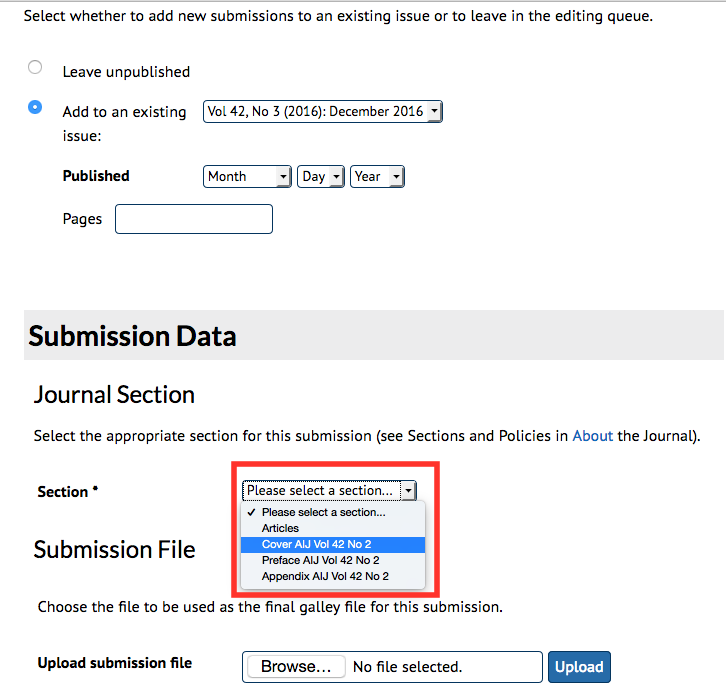Click the Year selector arrow icon

(396, 176)
